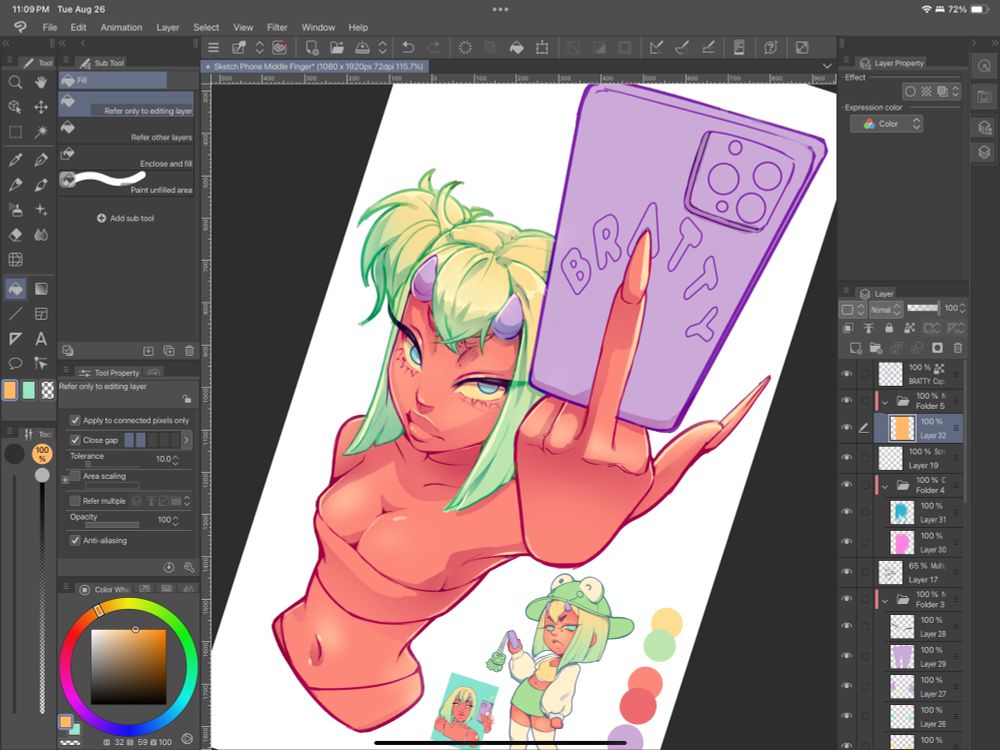
Task: Click the New raster layer icon
Action: [855, 348]
